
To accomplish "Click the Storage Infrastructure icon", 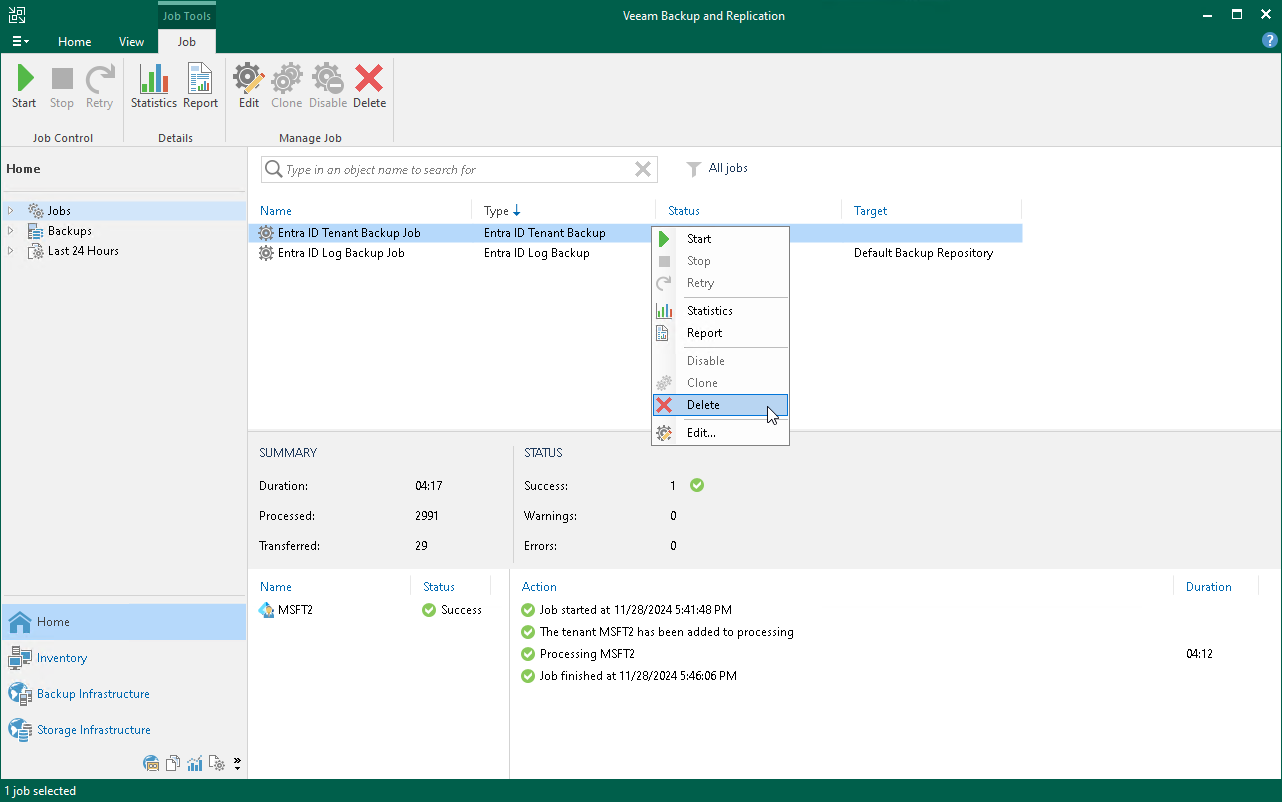I will 20,730.
